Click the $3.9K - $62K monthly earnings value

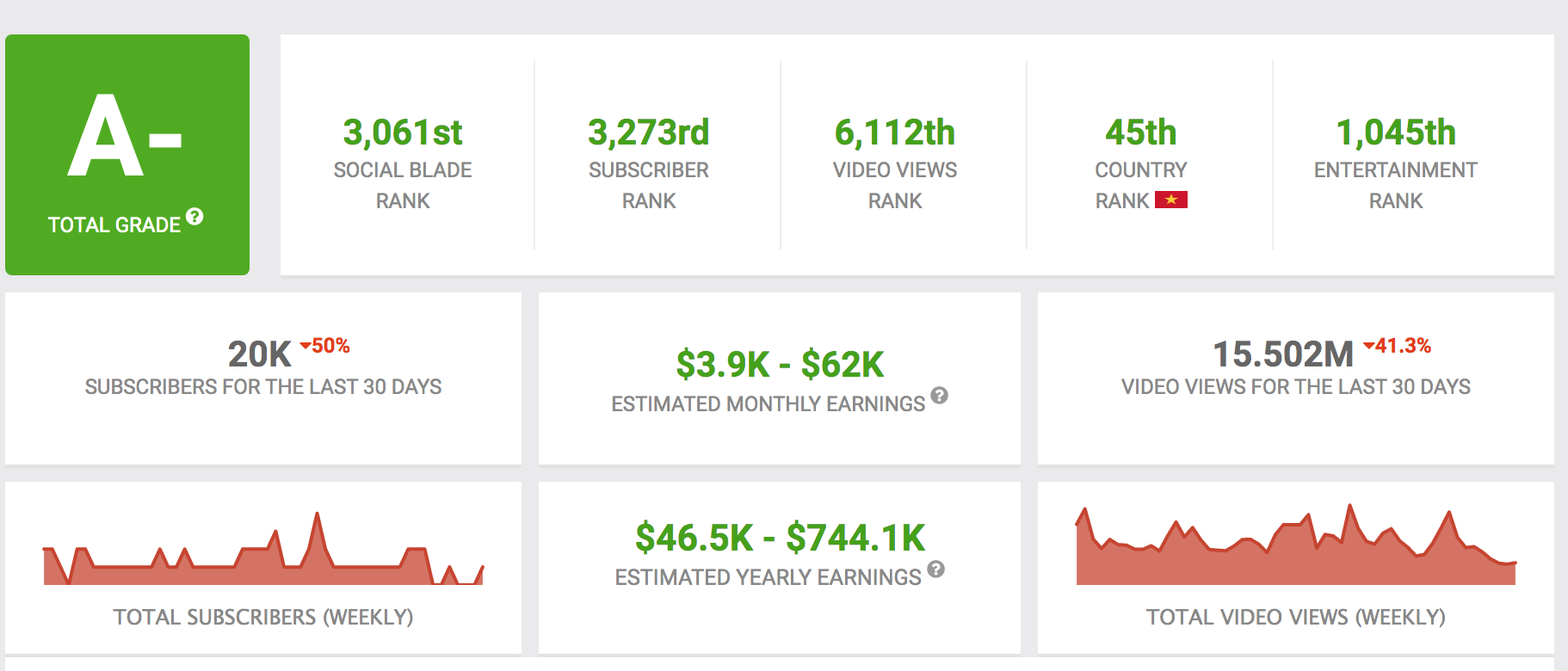tap(780, 364)
